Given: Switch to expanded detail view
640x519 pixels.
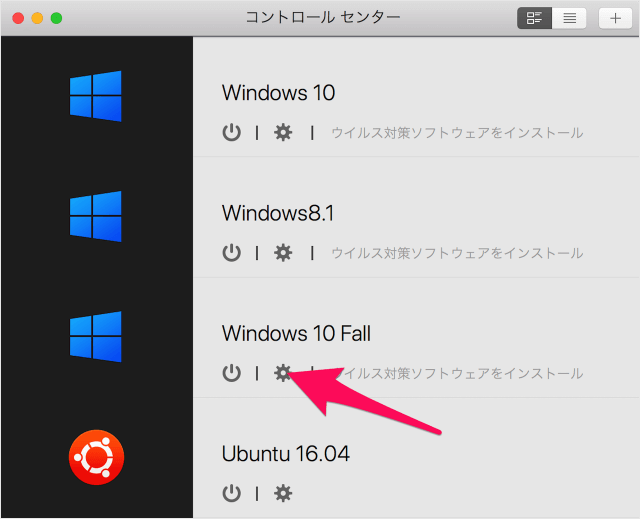Looking at the screenshot, I should (534, 18).
